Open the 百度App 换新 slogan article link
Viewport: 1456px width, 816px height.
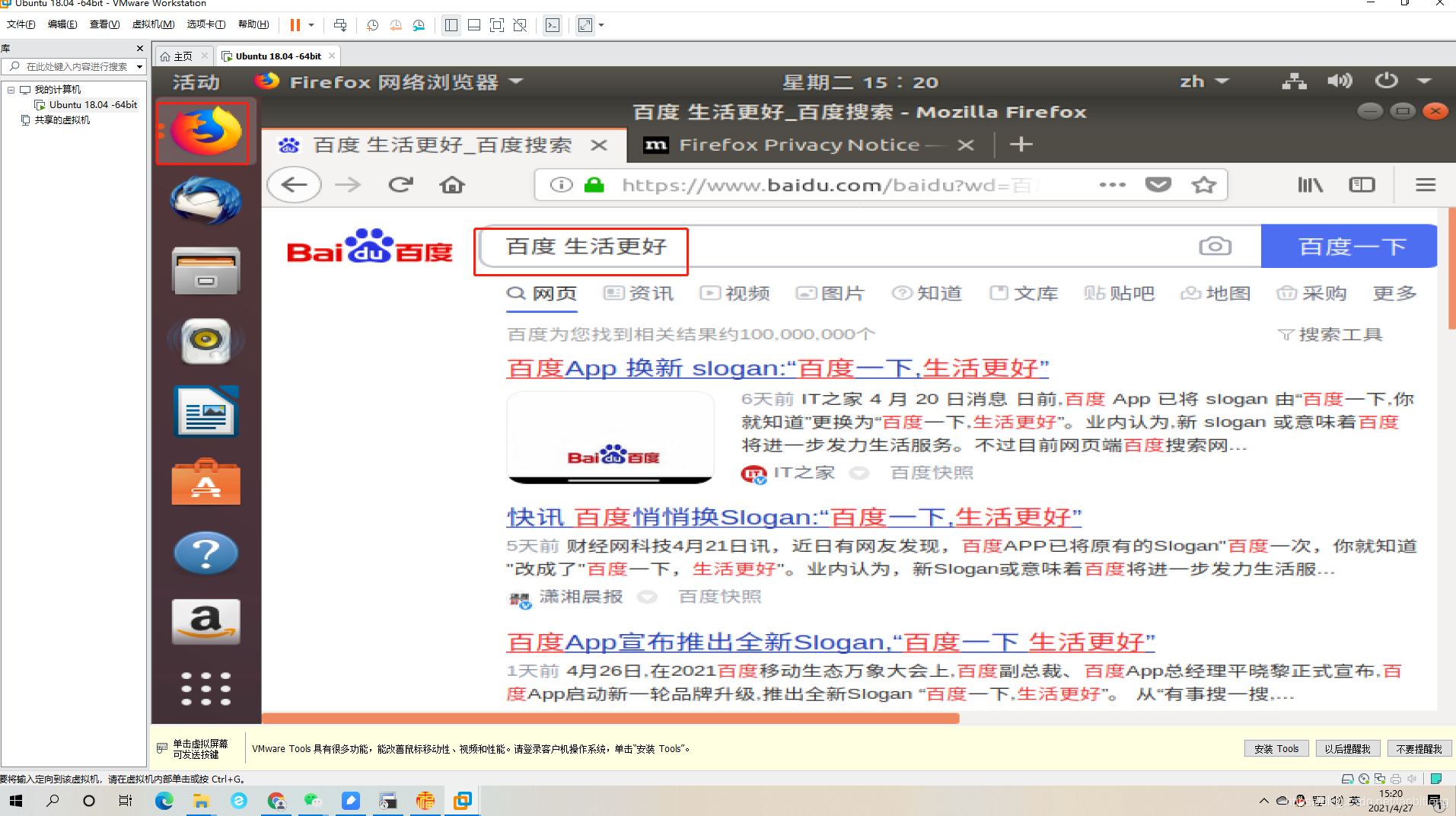(777, 368)
